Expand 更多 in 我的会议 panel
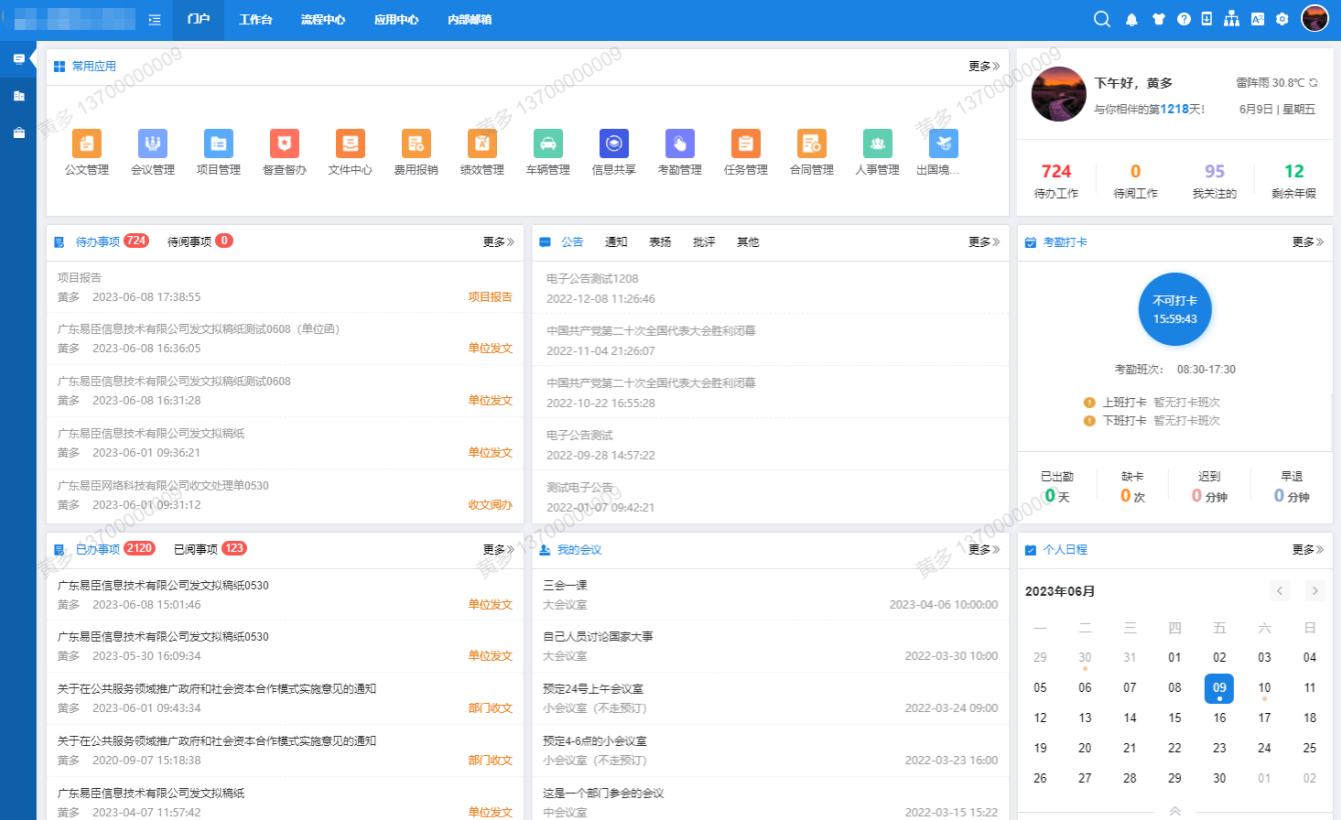 point(983,549)
